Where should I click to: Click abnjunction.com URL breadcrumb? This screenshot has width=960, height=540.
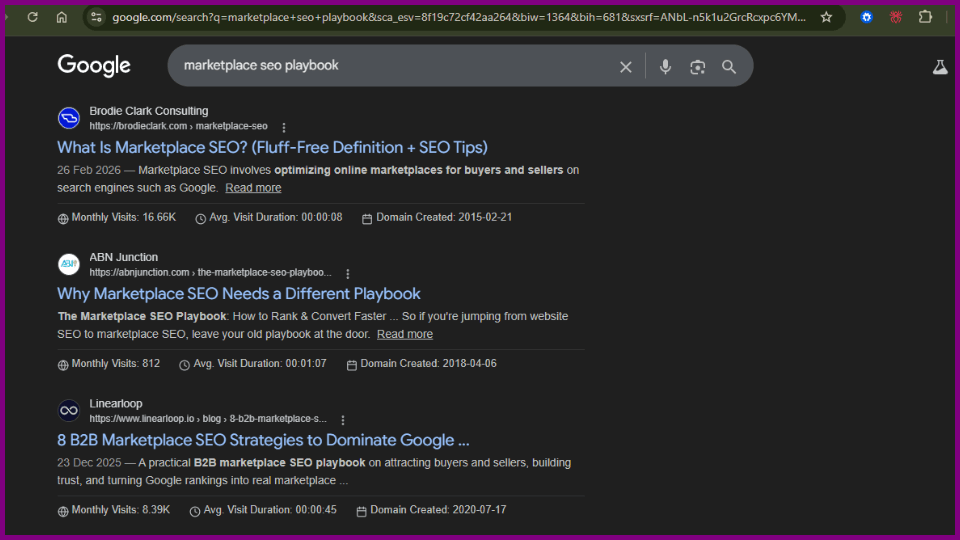point(210,272)
